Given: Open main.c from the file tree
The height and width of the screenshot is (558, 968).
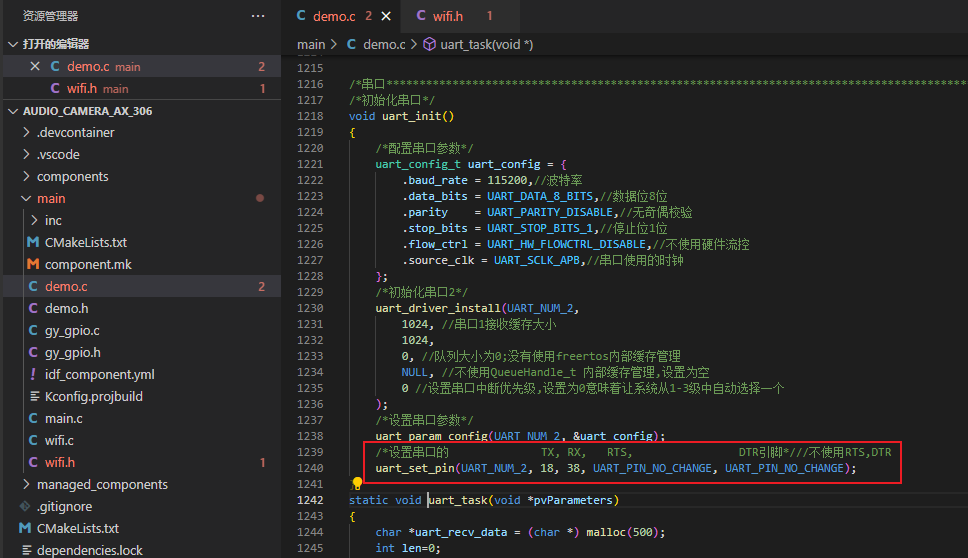Looking at the screenshot, I should [63, 418].
